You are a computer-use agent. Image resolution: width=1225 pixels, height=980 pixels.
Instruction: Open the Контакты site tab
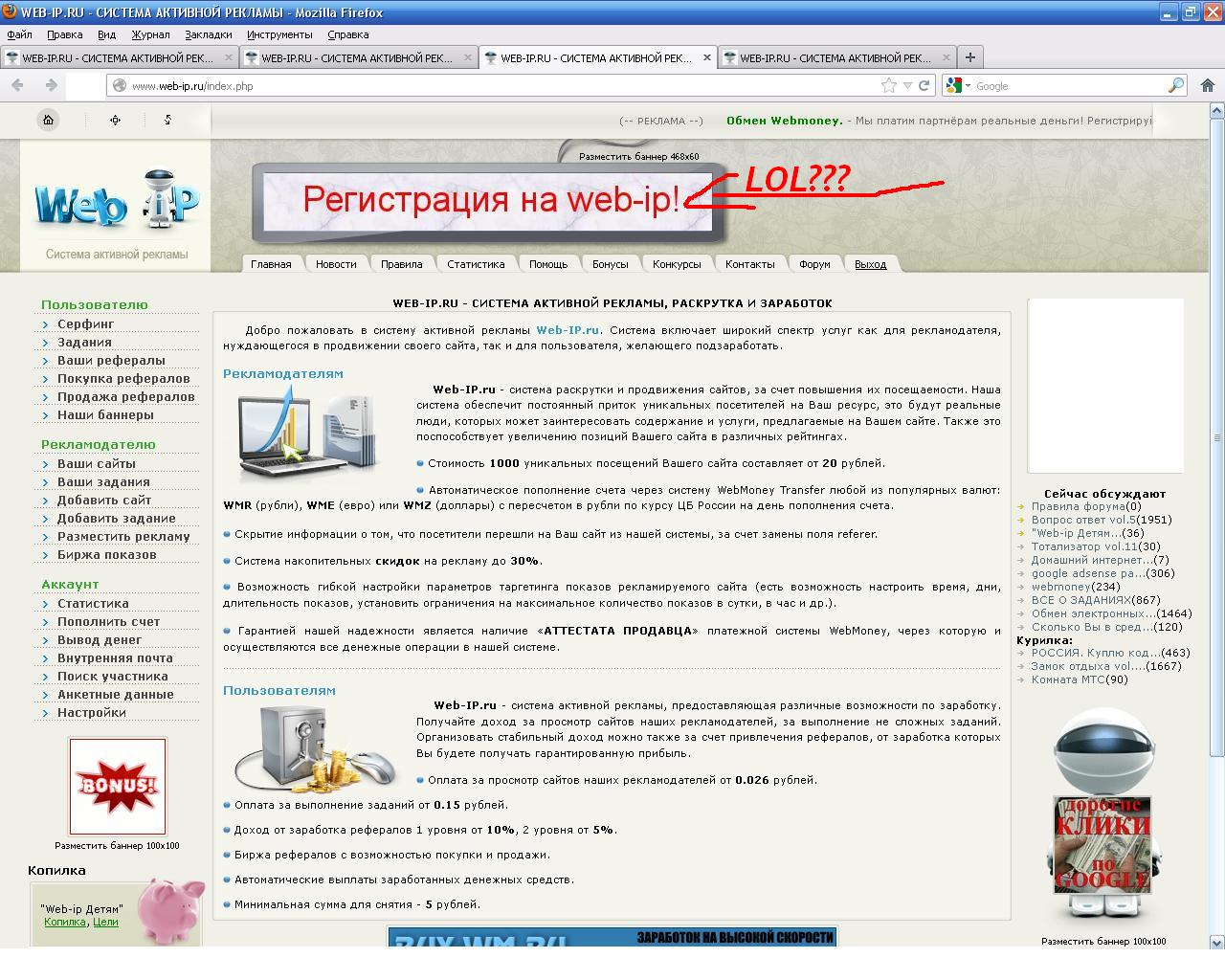tap(750, 264)
